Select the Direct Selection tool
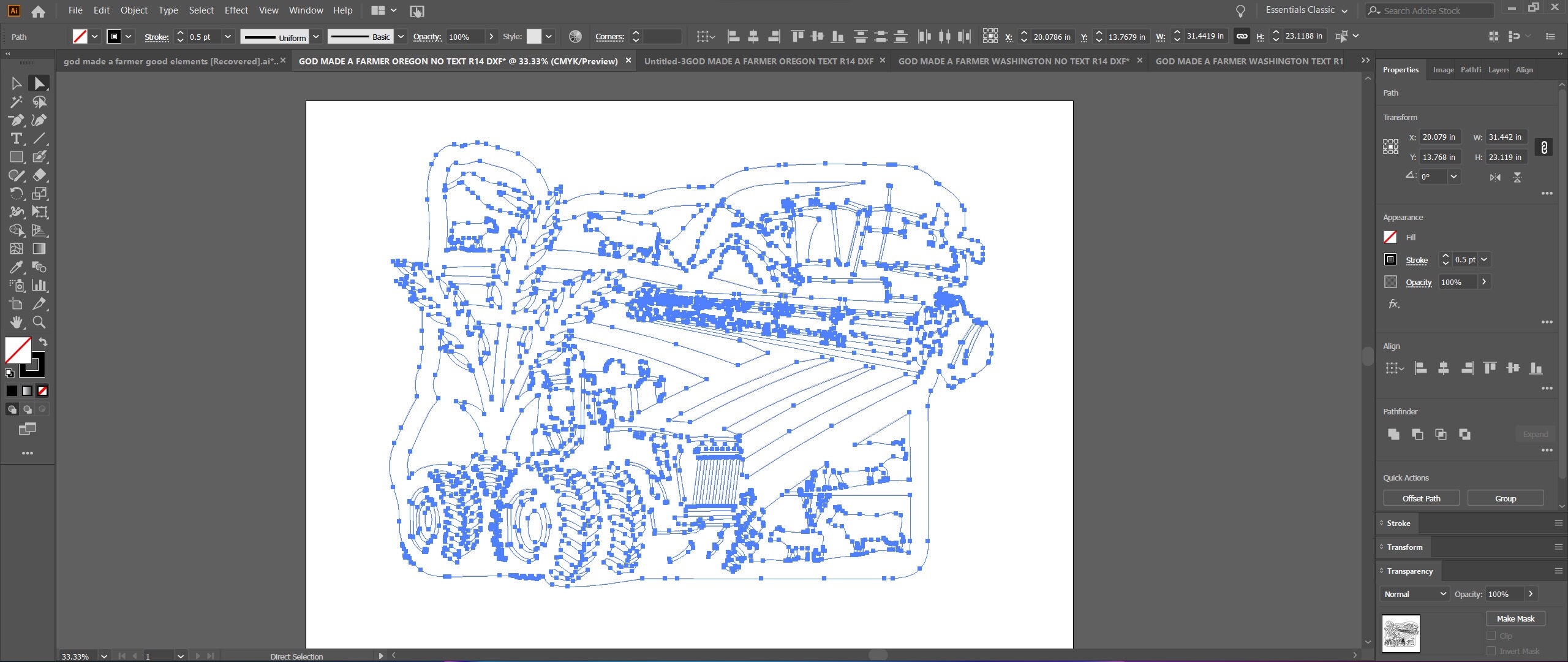The width and height of the screenshot is (1568, 662). click(x=39, y=83)
